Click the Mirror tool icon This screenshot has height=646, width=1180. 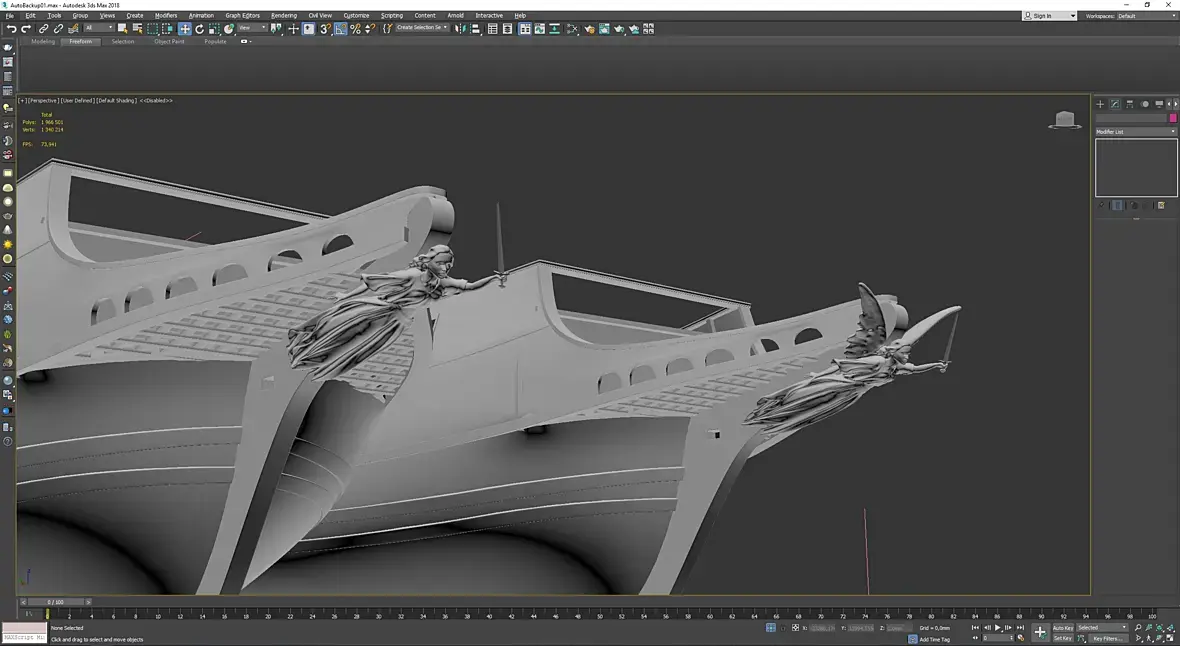coord(459,29)
